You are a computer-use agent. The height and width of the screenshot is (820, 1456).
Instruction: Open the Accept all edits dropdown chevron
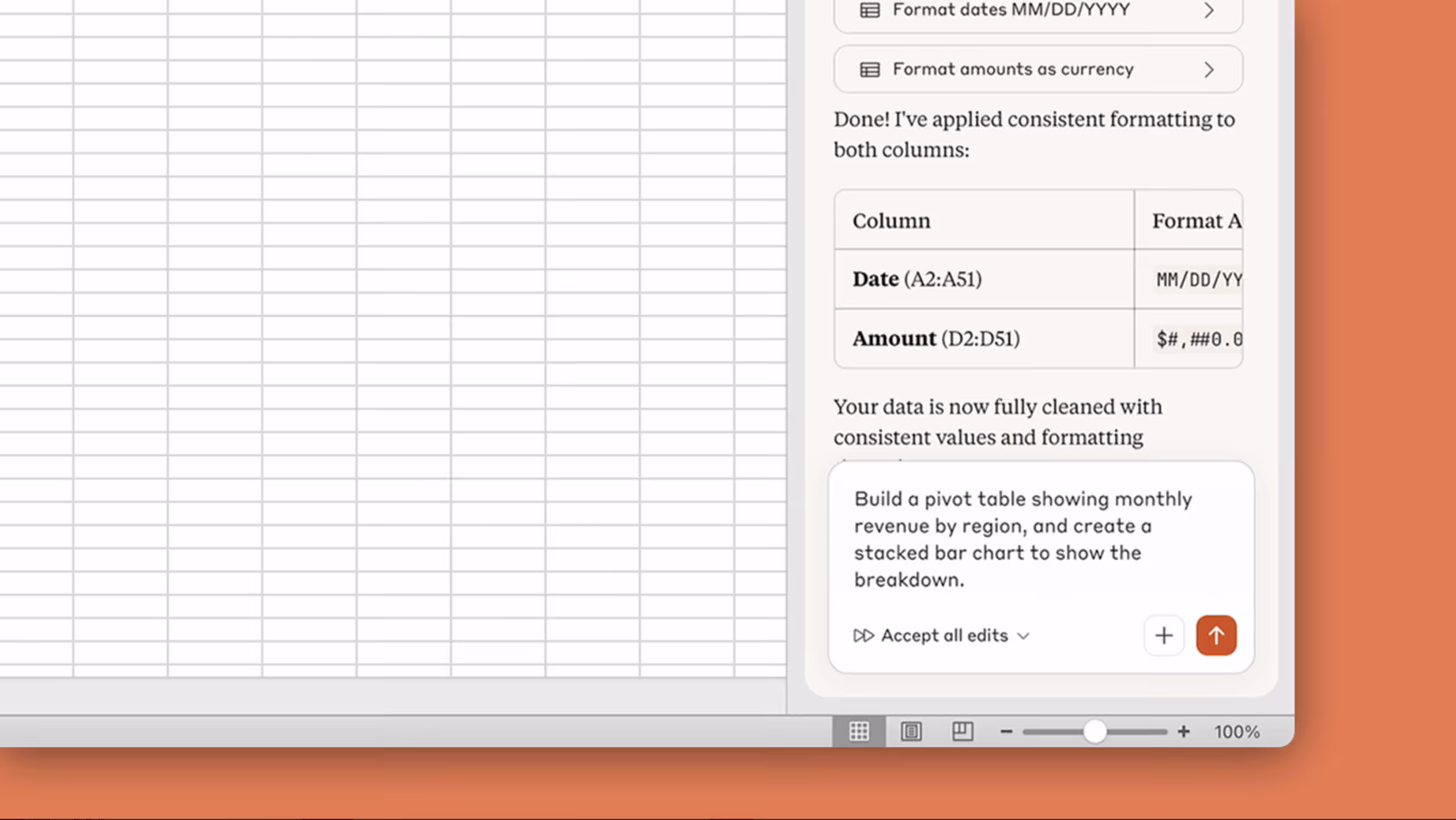(x=1024, y=636)
